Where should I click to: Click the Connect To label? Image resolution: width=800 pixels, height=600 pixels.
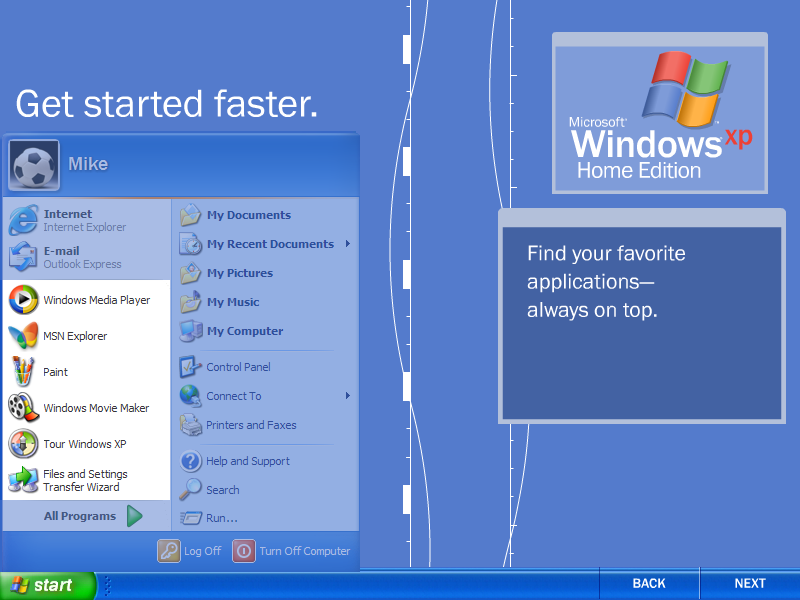234,396
